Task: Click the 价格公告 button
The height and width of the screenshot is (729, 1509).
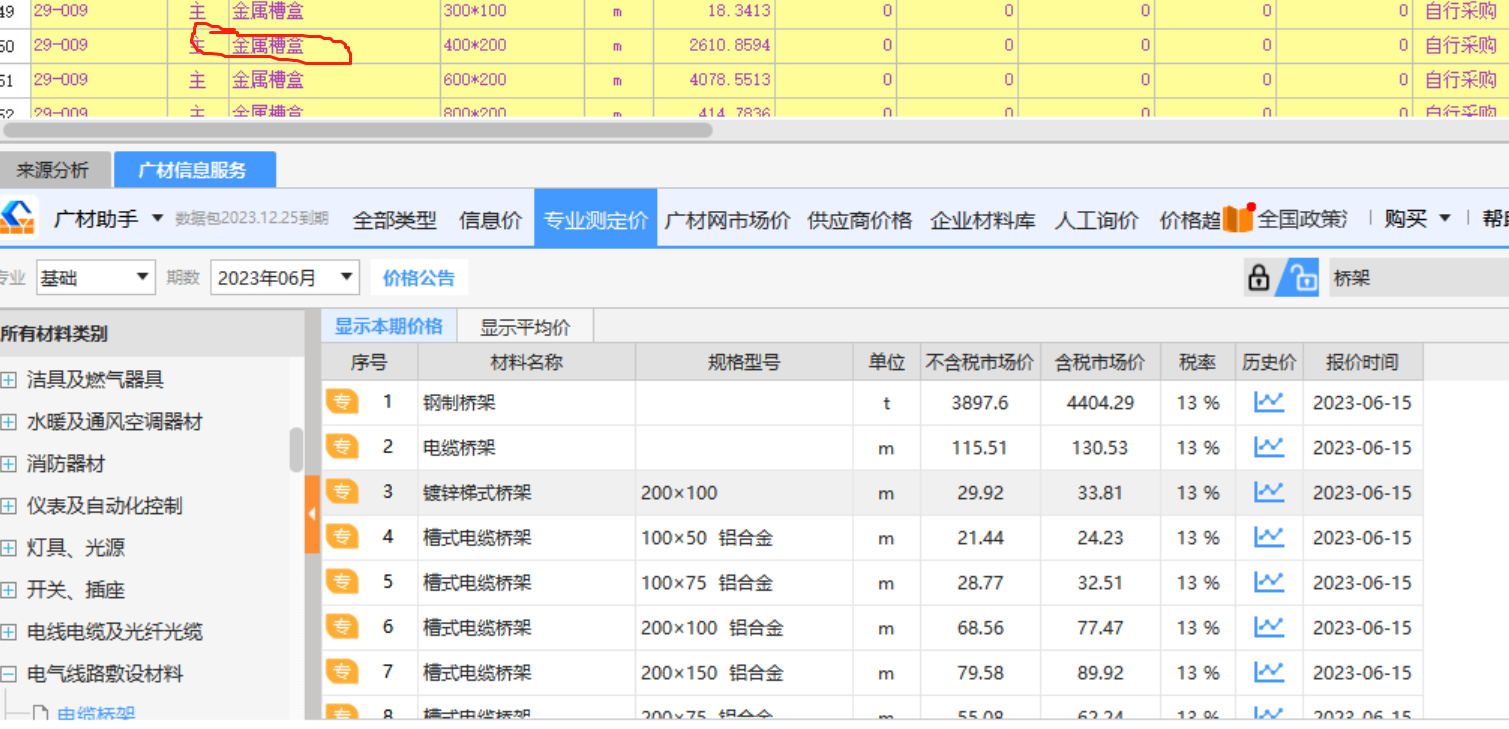Action: tap(418, 278)
